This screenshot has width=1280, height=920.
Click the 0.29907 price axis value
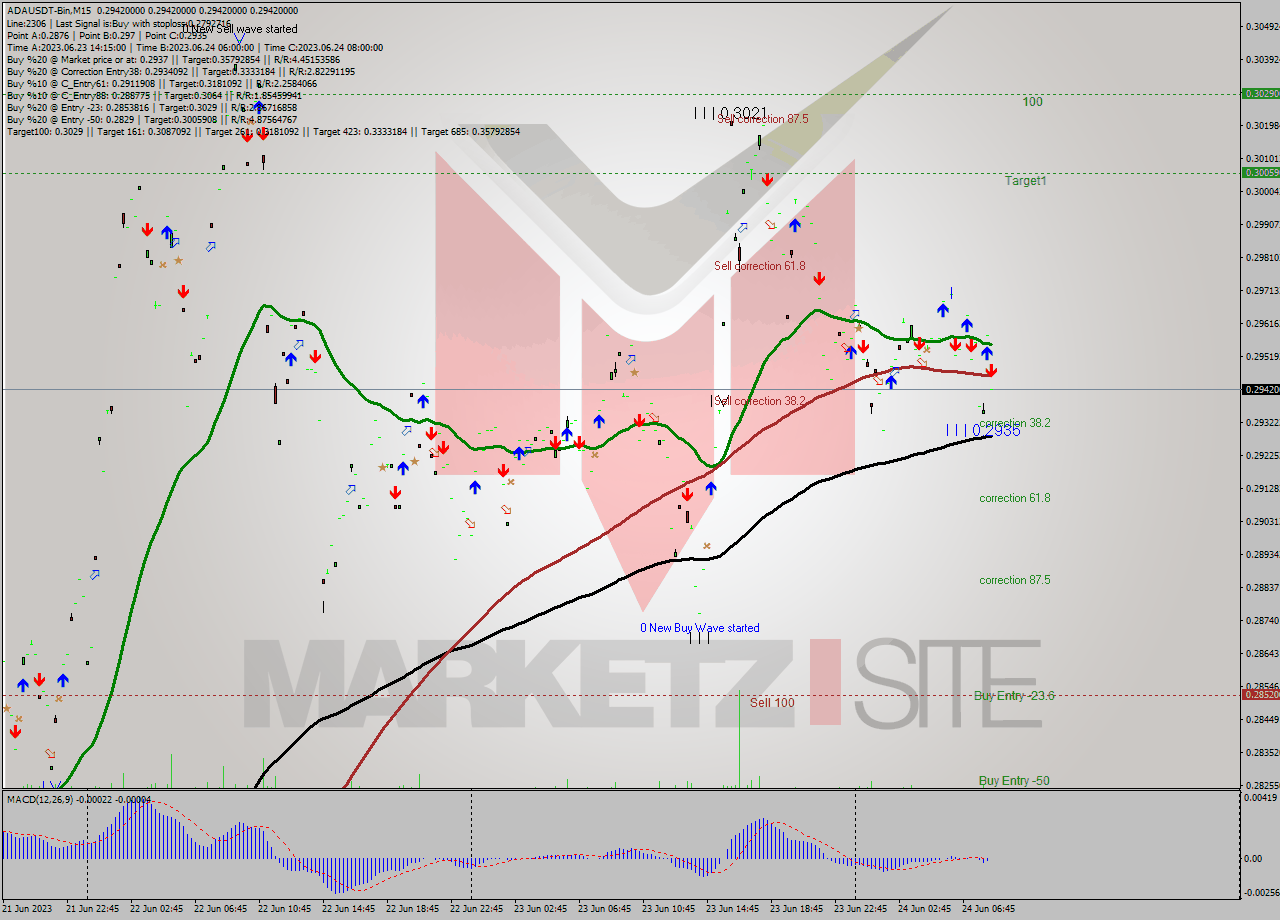coord(1262,224)
